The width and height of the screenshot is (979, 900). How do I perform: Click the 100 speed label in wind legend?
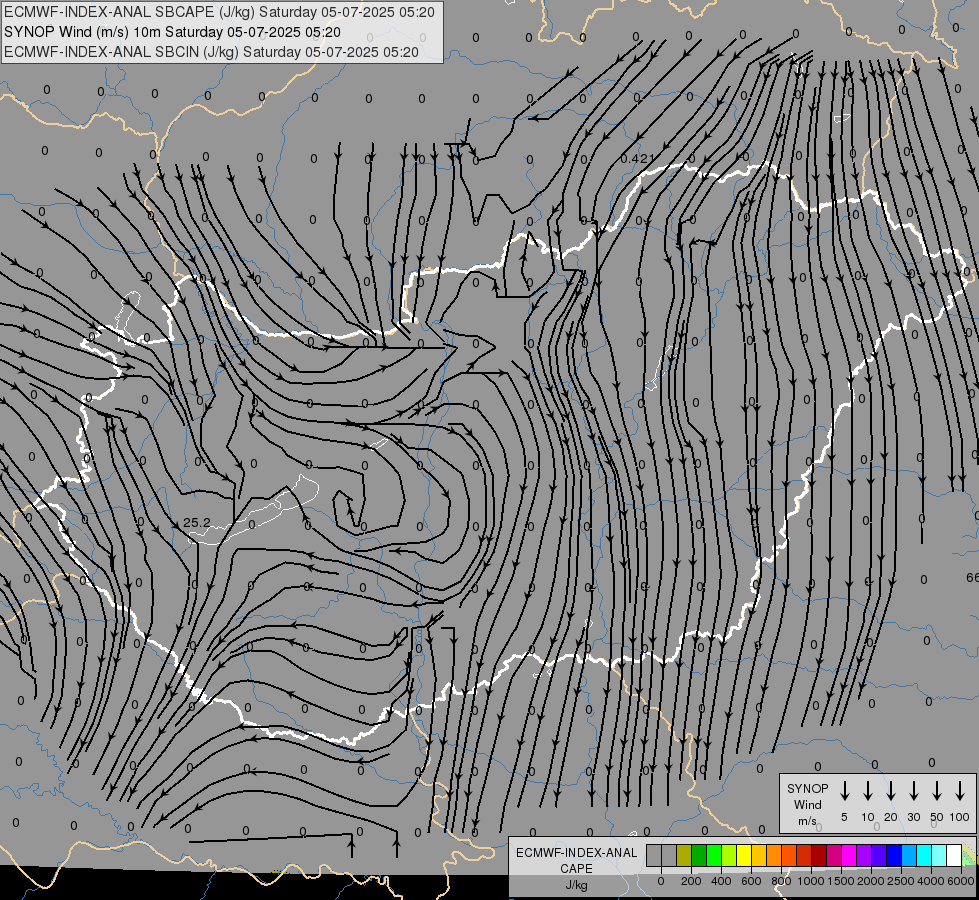(x=960, y=817)
